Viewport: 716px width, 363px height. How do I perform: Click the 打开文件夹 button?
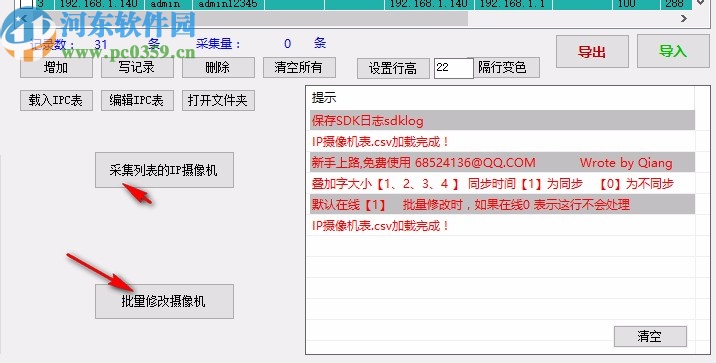[218, 100]
